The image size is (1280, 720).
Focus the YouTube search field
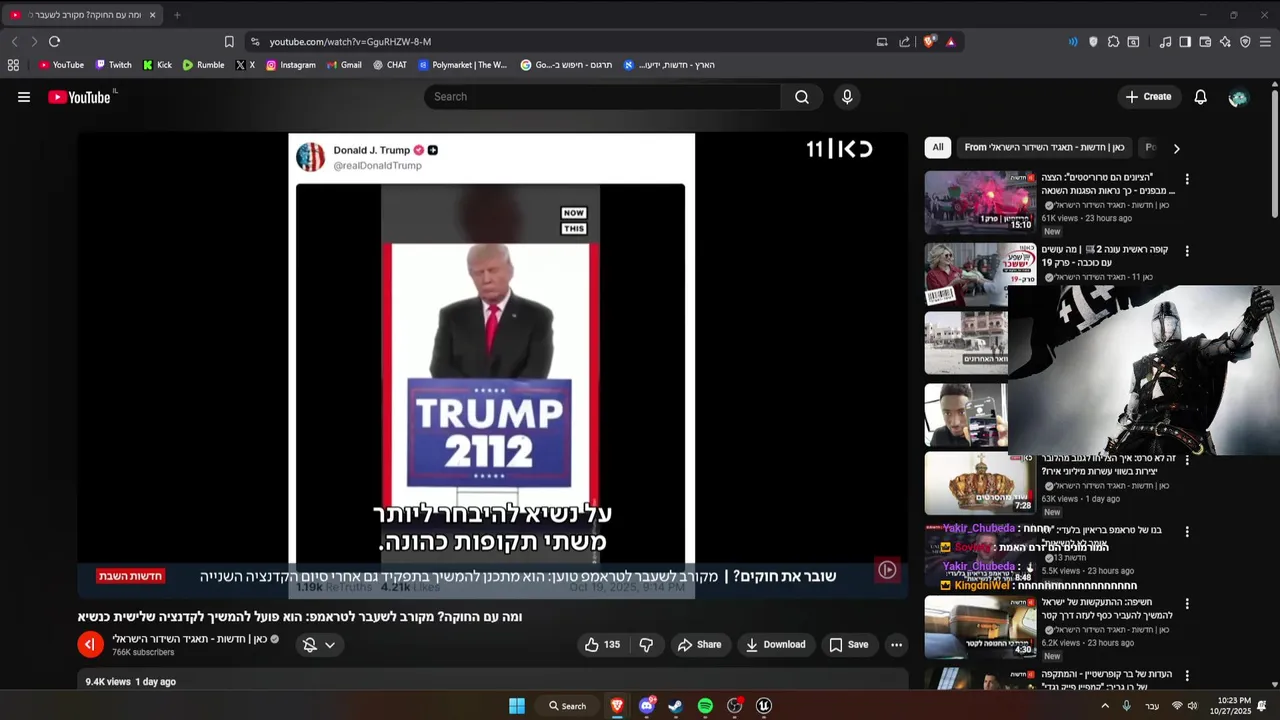click(603, 97)
